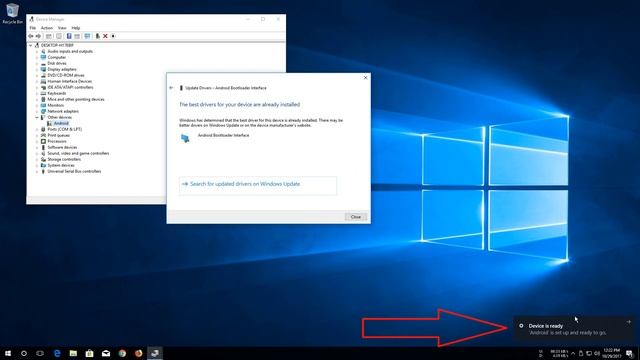Screen dimensions: 640x360
Task: Close the Update Drivers dialog with X
Action: tap(365, 78)
